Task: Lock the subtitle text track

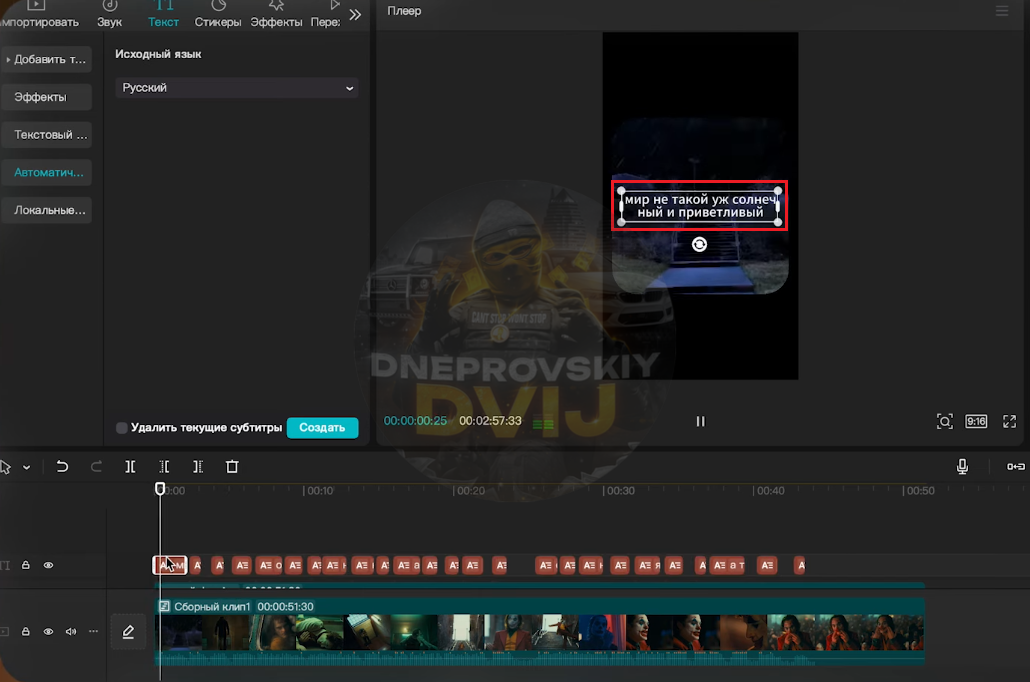Action: (26, 565)
